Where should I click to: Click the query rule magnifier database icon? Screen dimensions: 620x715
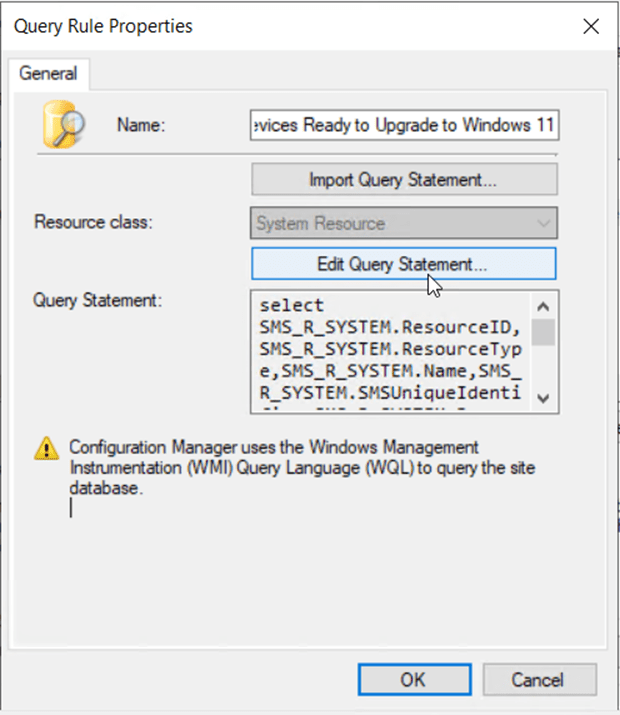pos(62,123)
